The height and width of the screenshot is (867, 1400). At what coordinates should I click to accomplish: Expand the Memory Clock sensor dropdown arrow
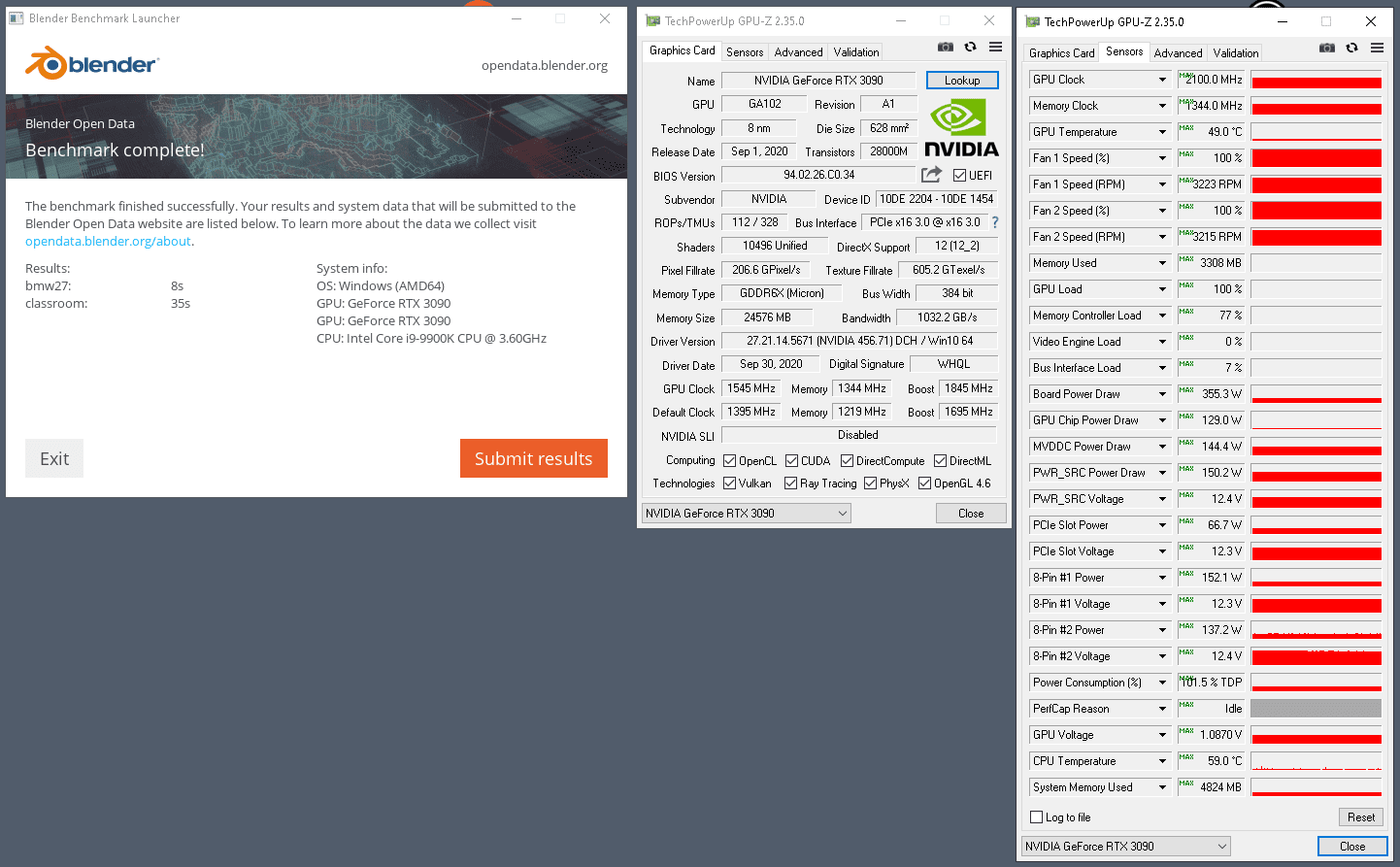click(x=1162, y=106)
